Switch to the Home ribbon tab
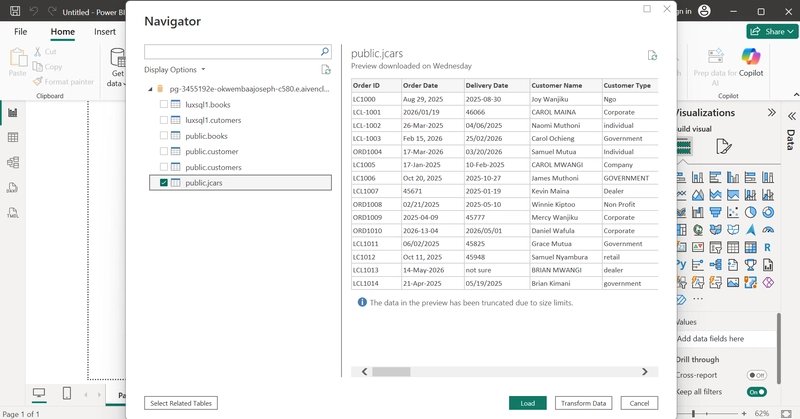 (x=62, y=32)
